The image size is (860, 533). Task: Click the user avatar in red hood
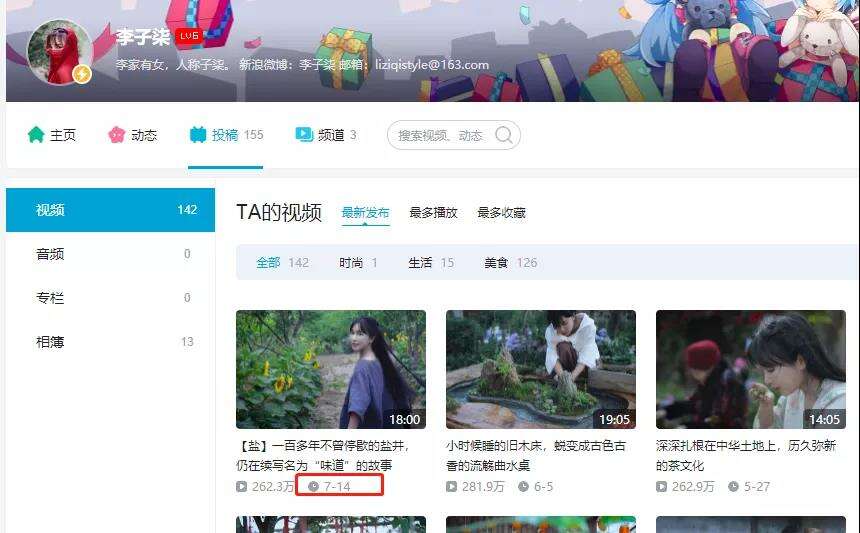coord(60,53)
